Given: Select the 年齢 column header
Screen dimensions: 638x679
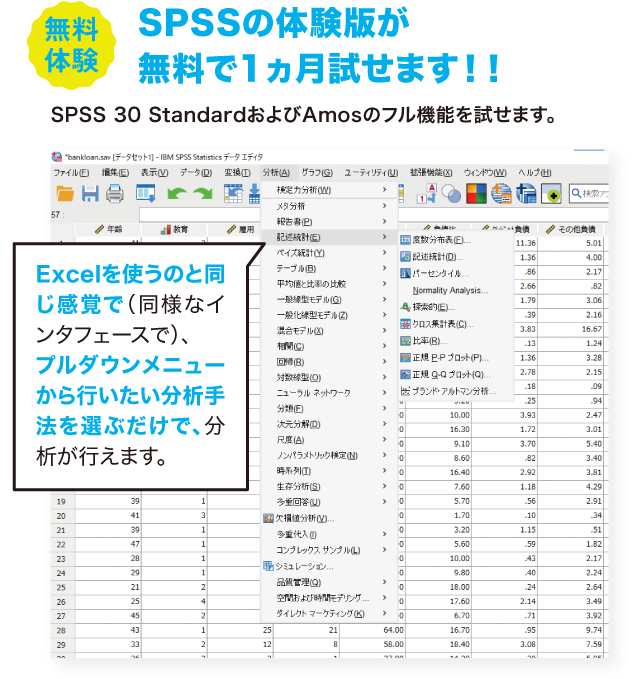Looking at the screenshot, I should [x=108, y=230].
